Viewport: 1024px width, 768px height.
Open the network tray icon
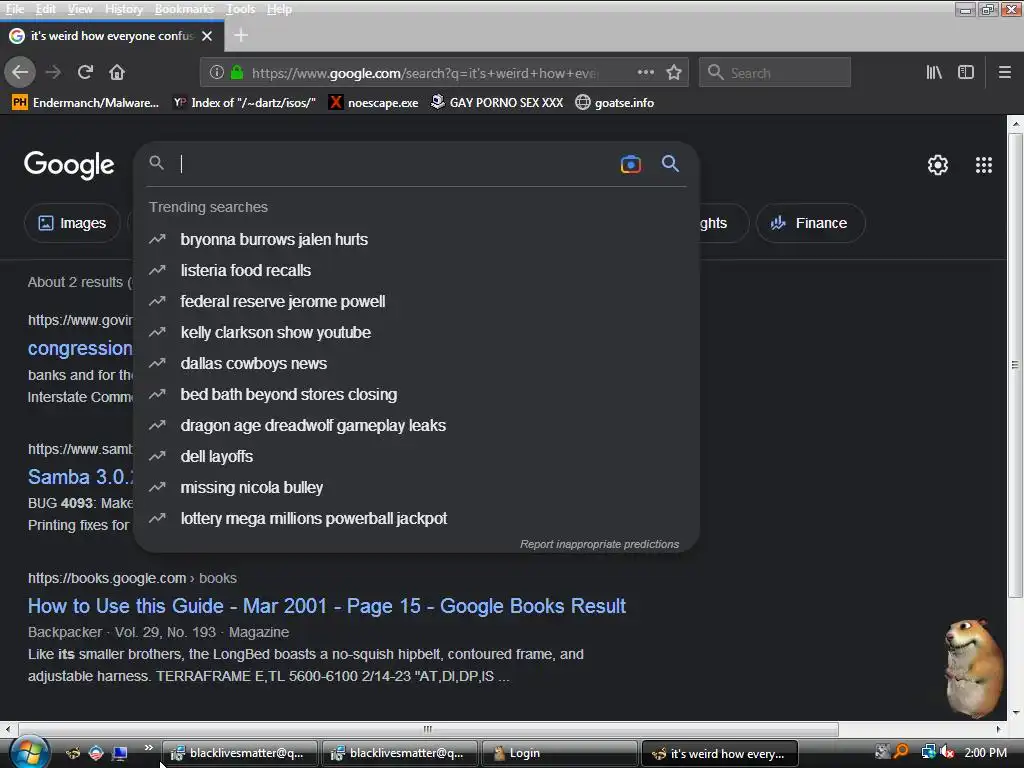(928, 752)
